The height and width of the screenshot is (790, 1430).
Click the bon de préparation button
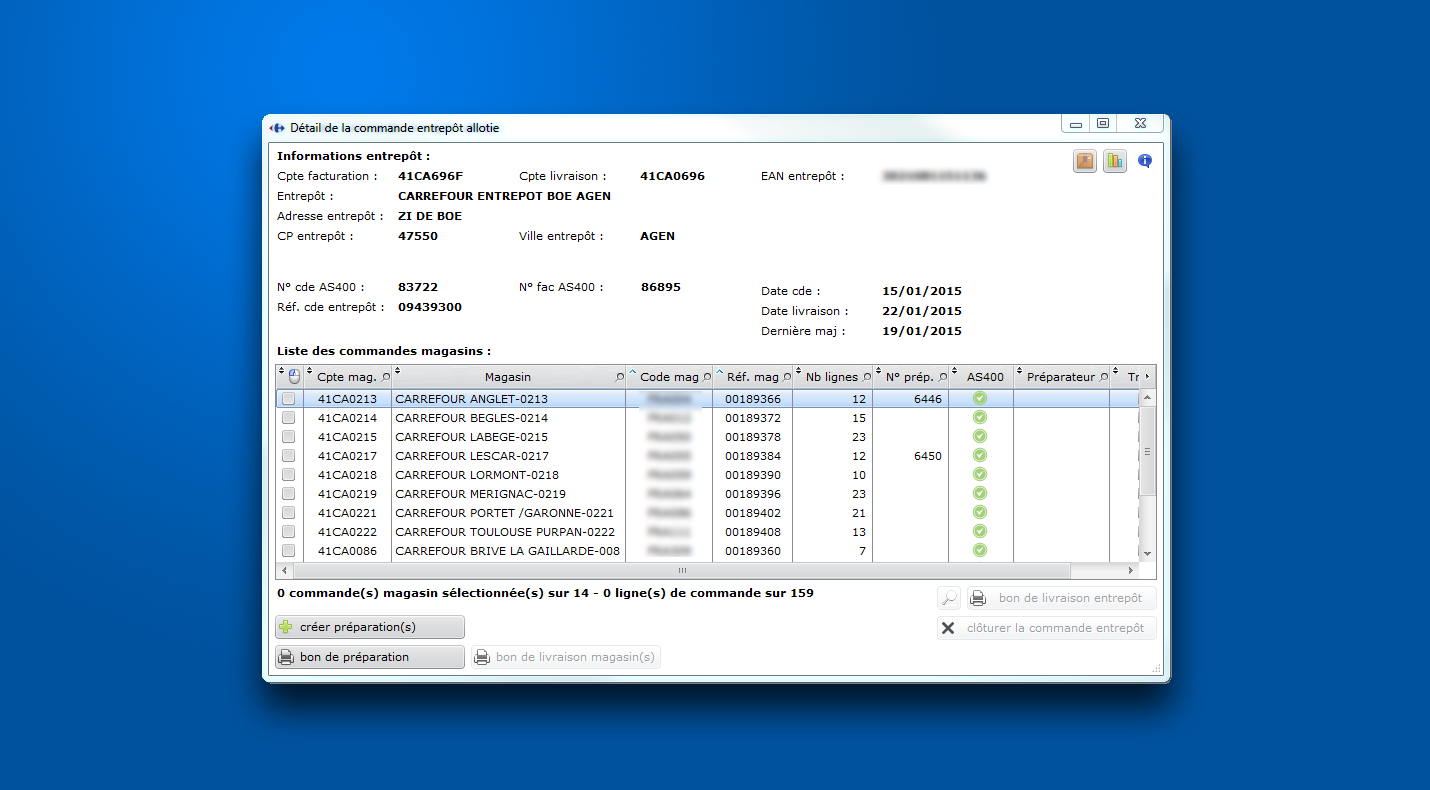pyautogui.click(x=370, y=657)
